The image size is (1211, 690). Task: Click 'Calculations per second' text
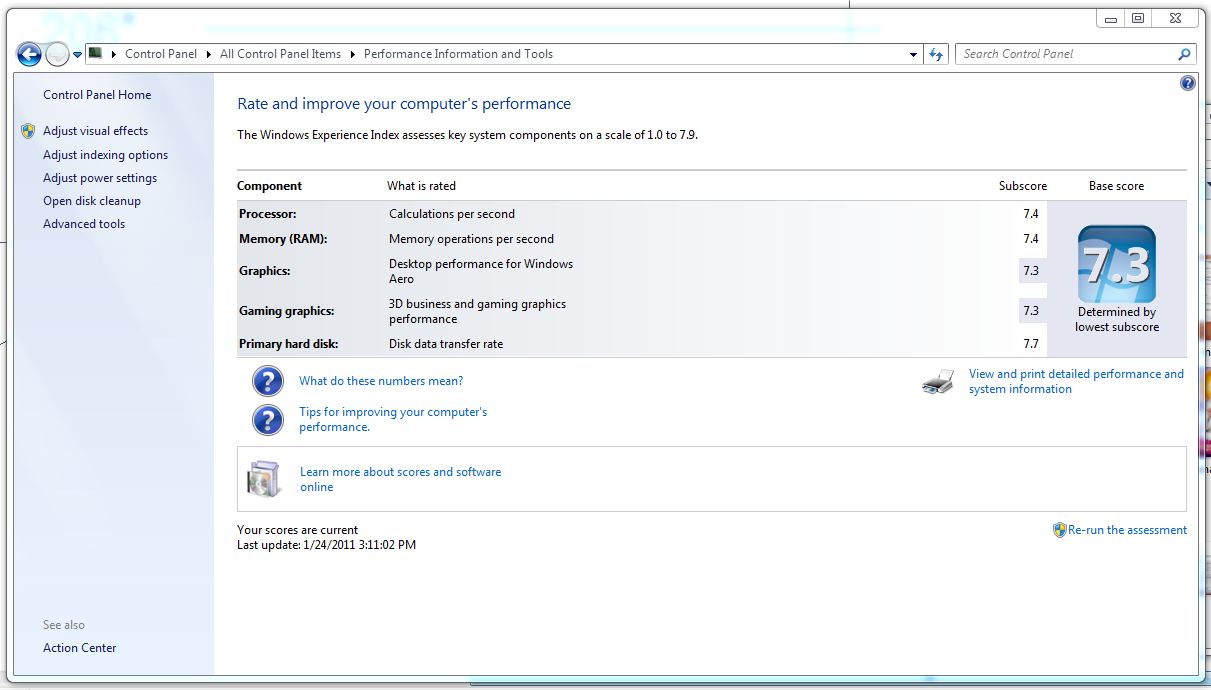point(452,214)
